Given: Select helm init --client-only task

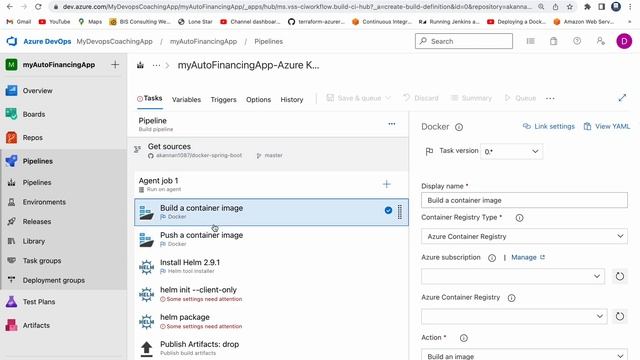Looking at the screenshot, I should [x=271, y=294].
